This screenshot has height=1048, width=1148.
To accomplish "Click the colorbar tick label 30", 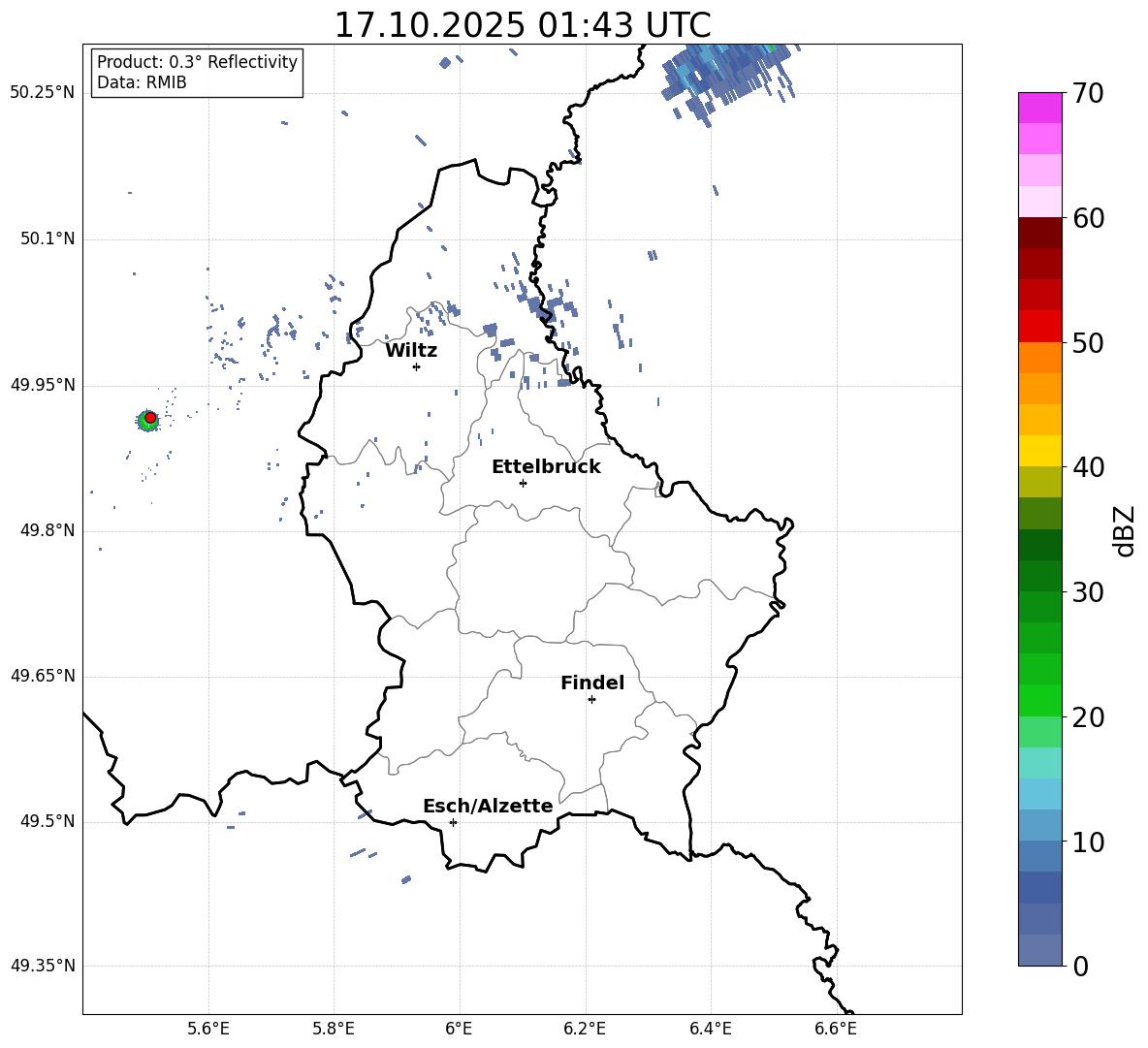I will pyautogui.click(x=1088, y=592).
